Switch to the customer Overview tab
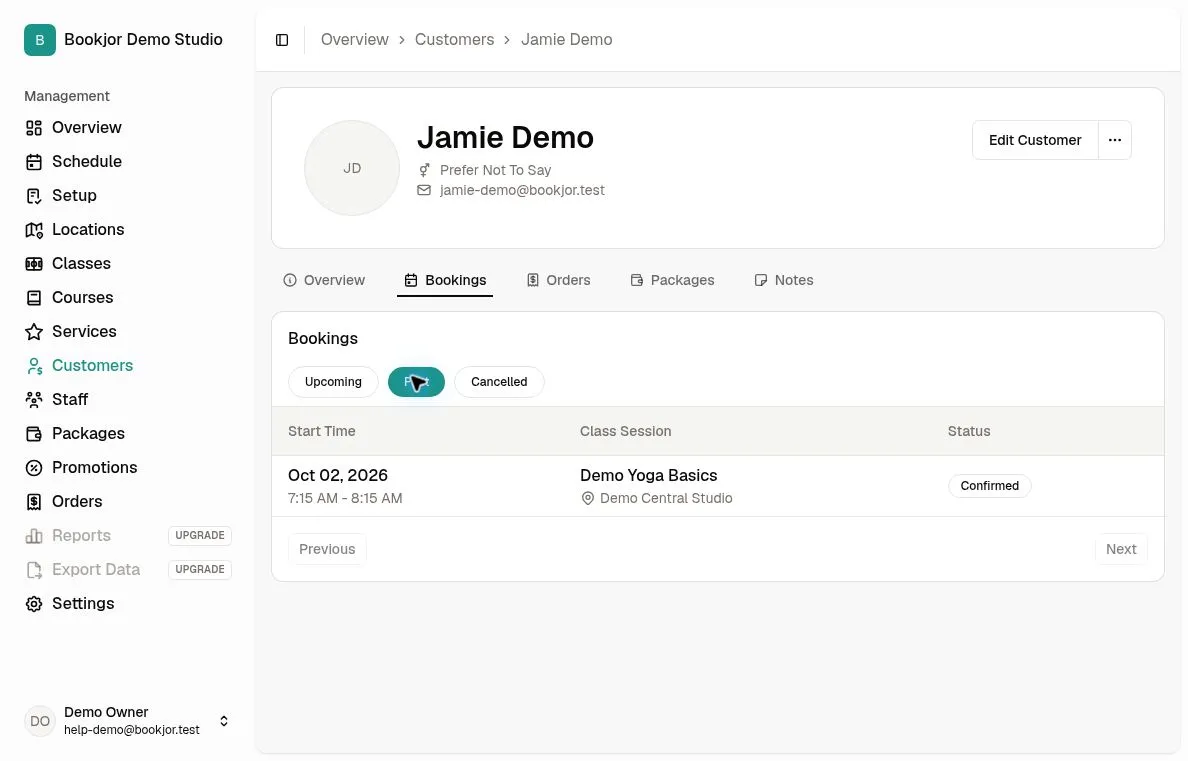1188x761 pixels. pyautogui.click(x=324, y=280)
